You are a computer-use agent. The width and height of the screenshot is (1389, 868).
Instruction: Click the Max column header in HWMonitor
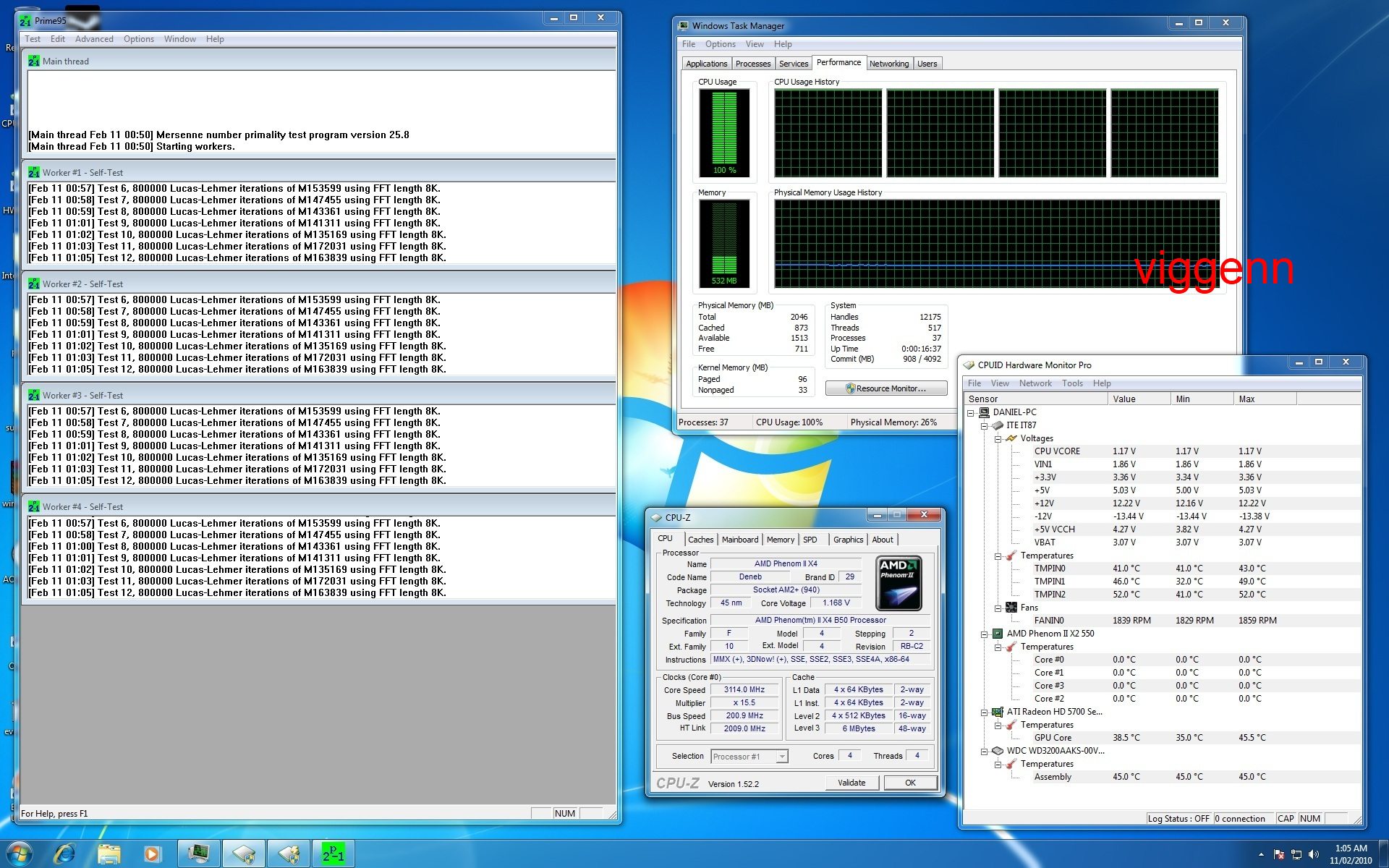point(1265,399)
